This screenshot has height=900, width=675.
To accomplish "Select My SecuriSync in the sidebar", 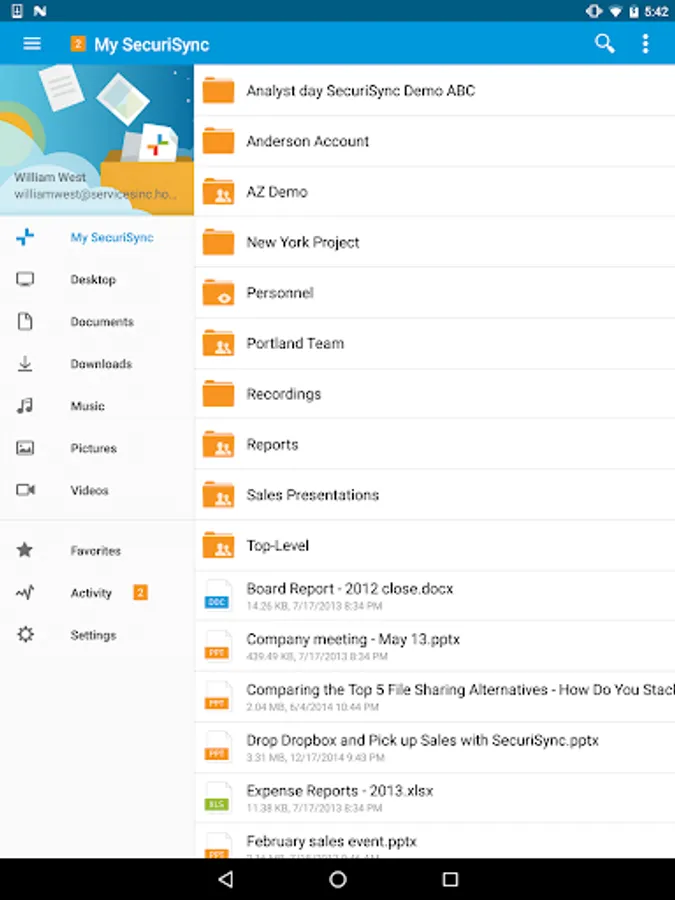I will [x=97, y=237].
